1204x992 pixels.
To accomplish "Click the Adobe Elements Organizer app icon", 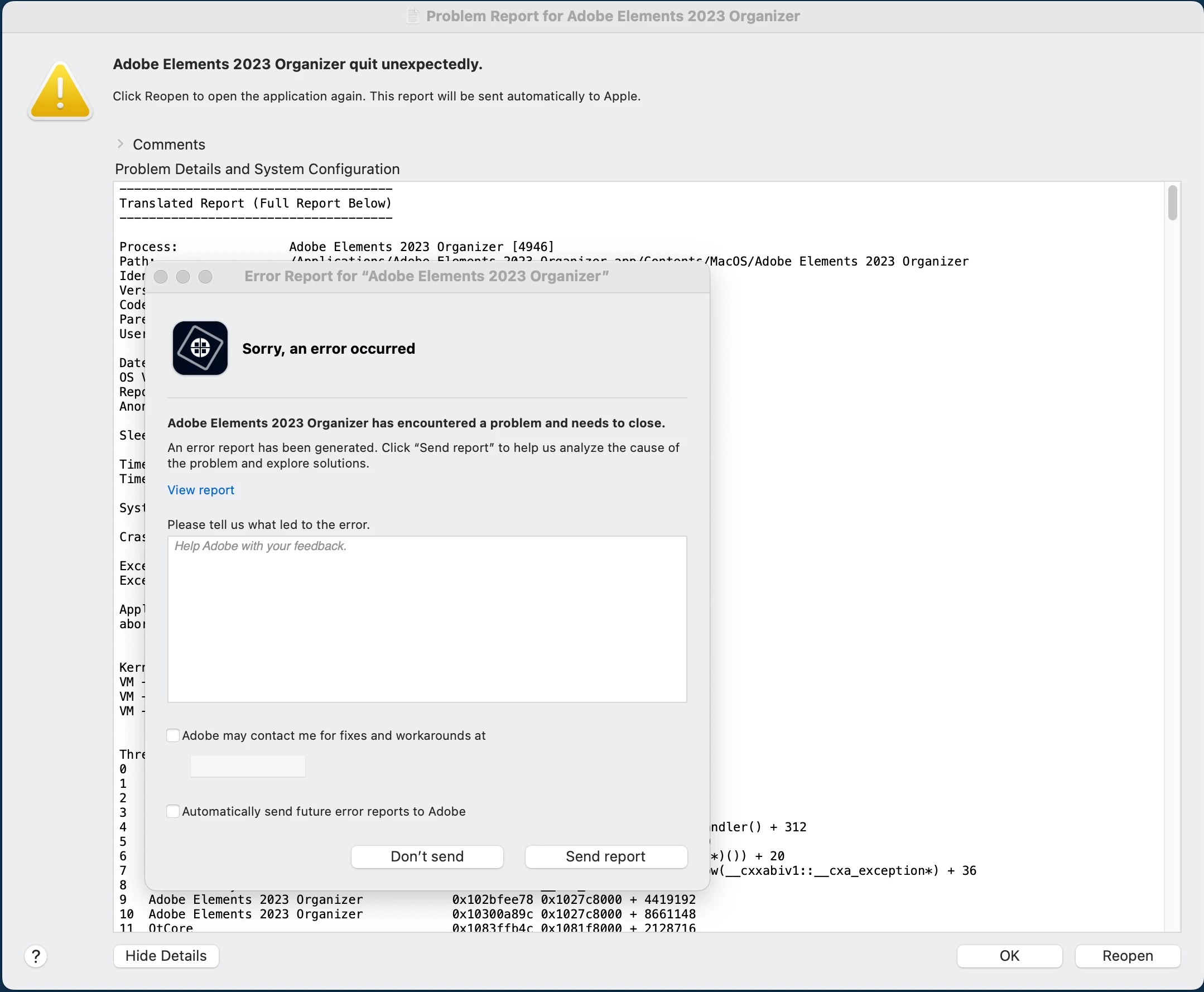I will tap(200, 348).
